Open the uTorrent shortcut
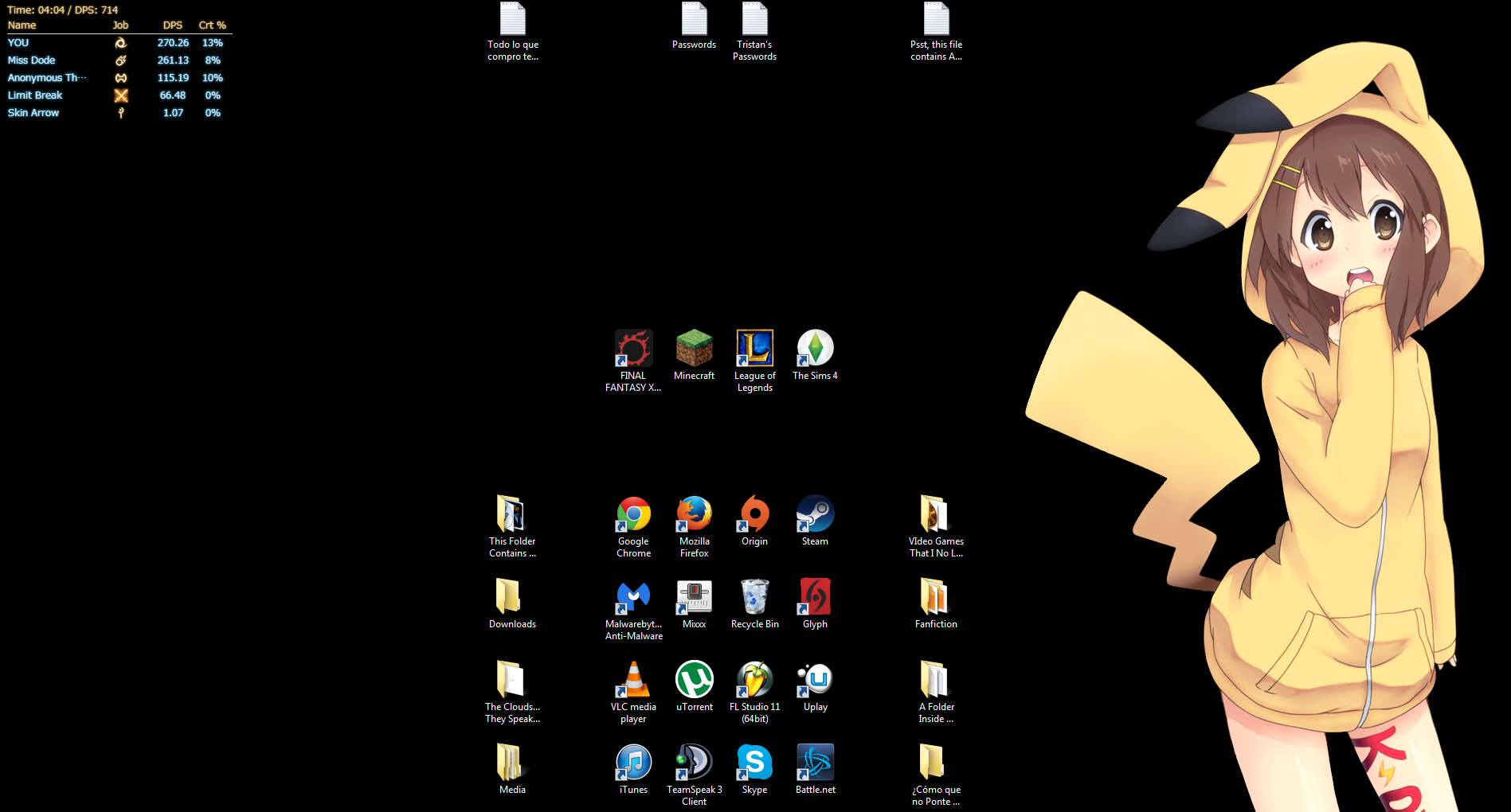This screenshot has width=1511, height=812. point(694,687)
